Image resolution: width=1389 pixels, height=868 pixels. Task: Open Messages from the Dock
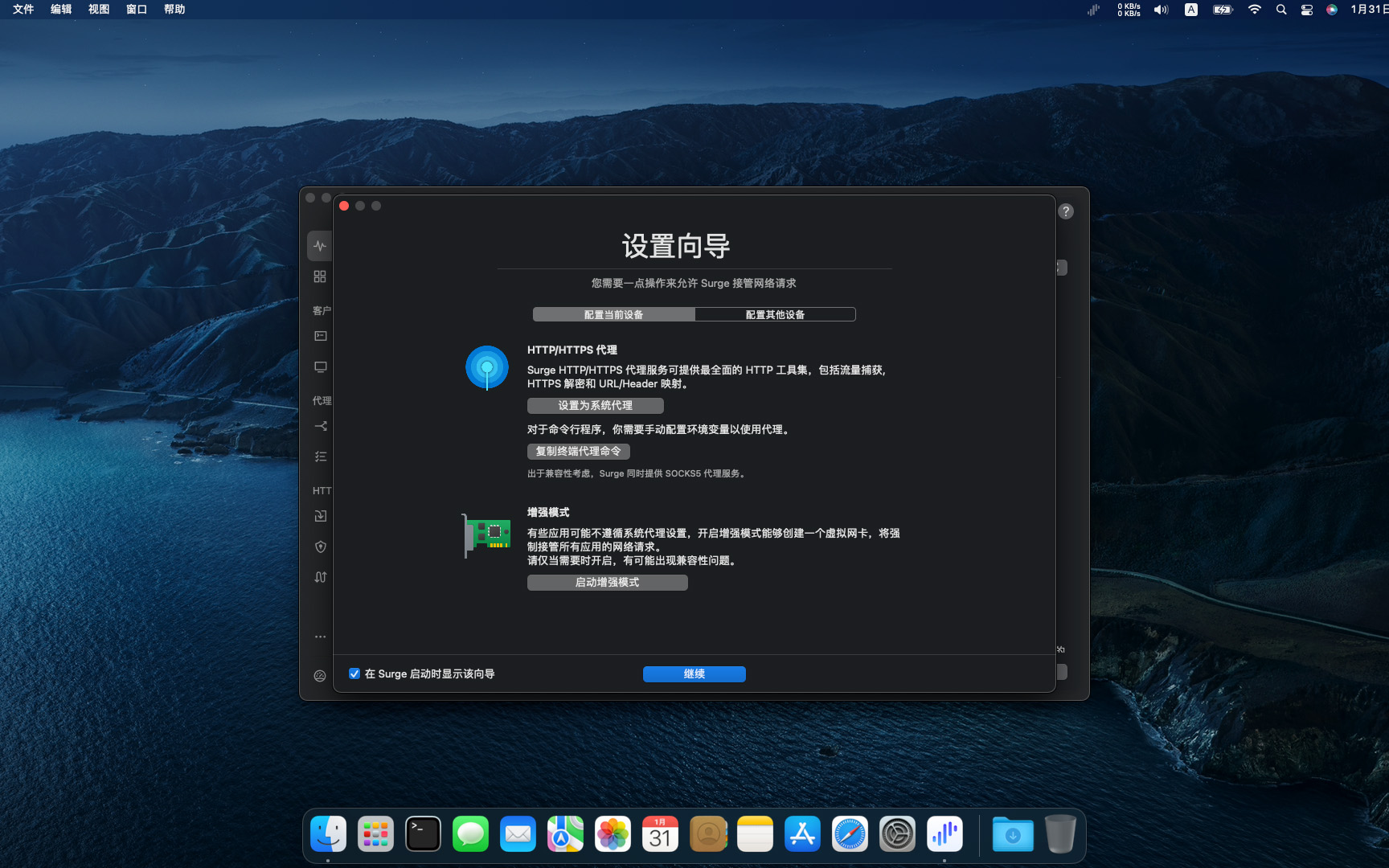point(470,834)
